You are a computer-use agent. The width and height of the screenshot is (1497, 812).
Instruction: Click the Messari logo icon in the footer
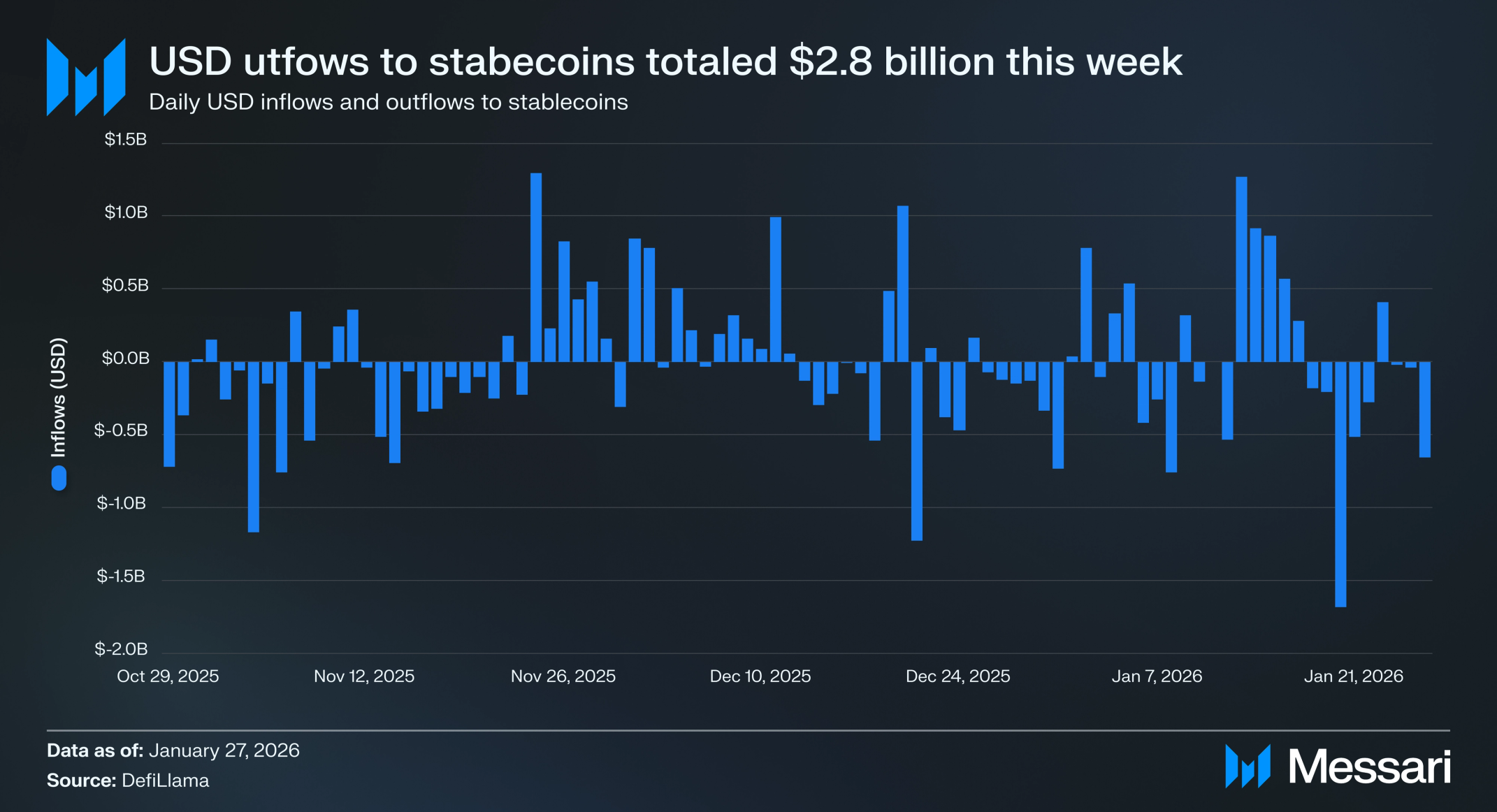click(1247, 767)
